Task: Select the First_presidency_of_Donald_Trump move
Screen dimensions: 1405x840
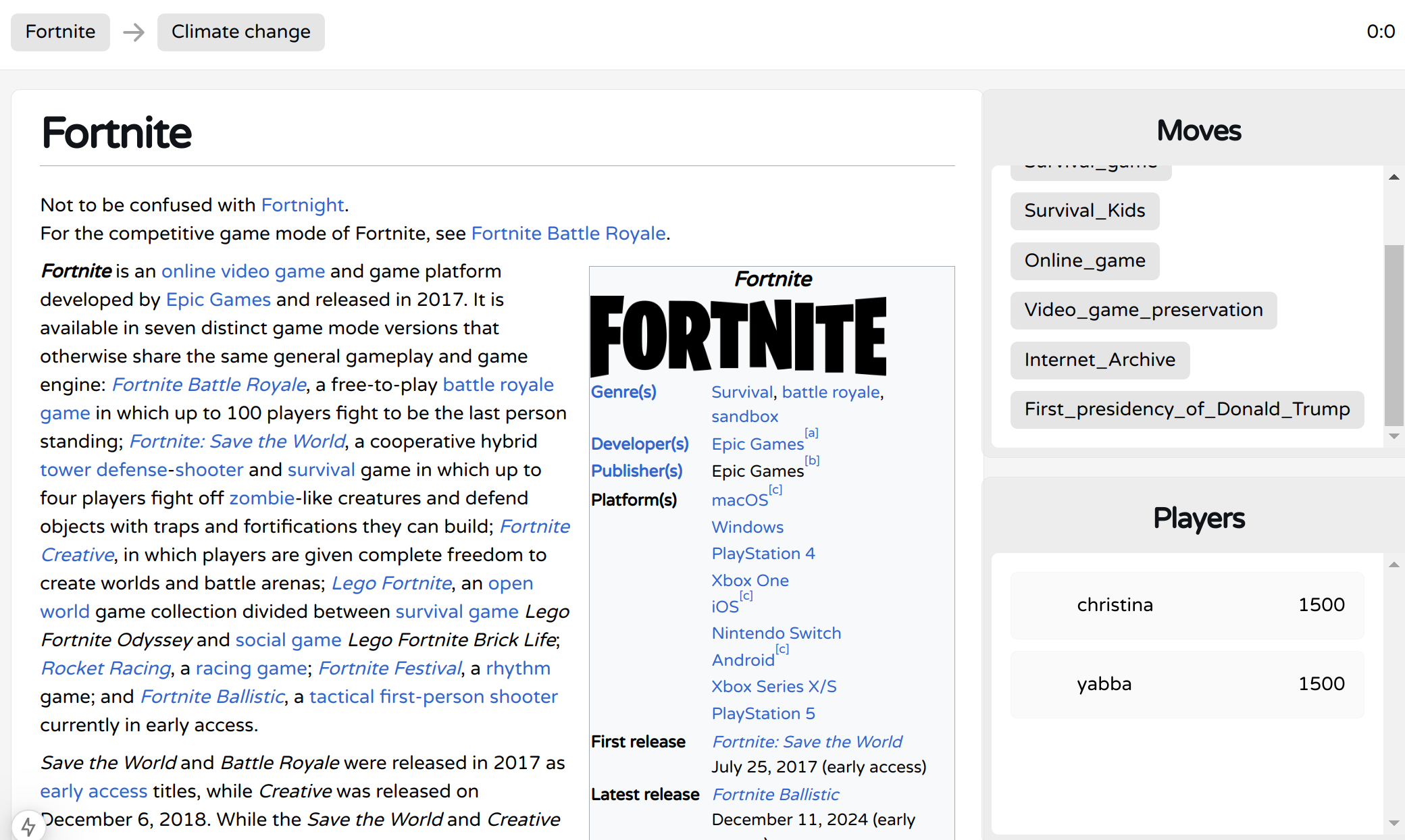Action: click(1187, 409)
